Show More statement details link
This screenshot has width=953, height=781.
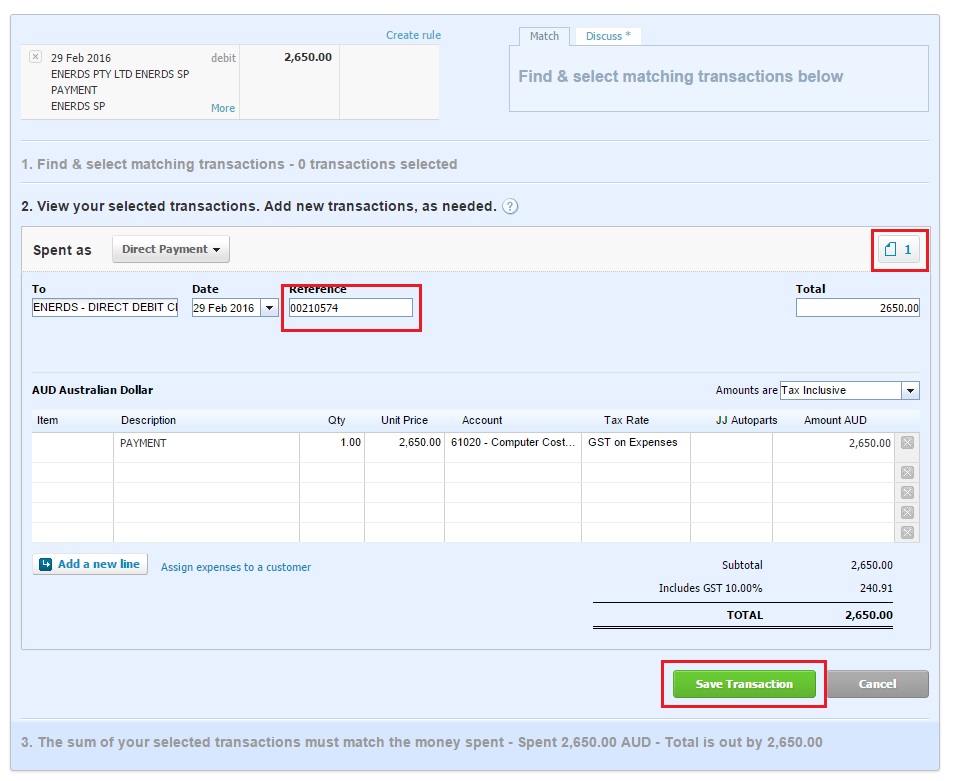(223, 108)
